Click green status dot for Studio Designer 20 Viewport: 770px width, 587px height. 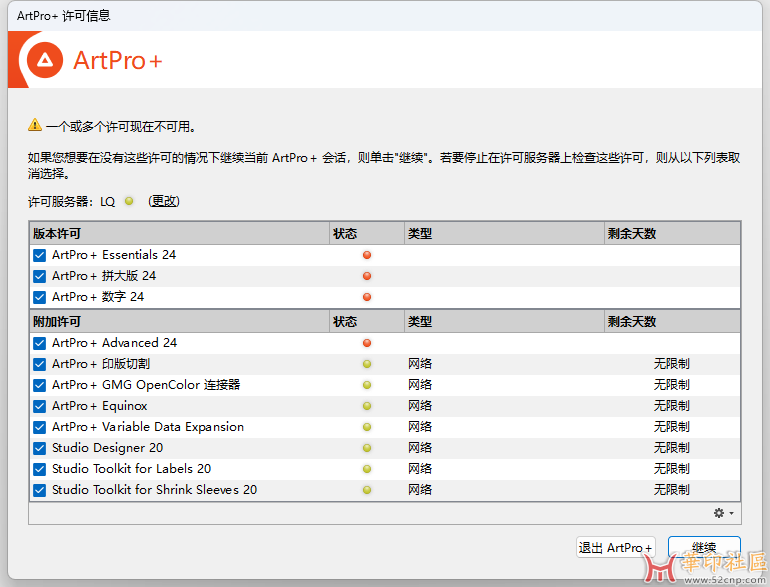pos(367,448)
